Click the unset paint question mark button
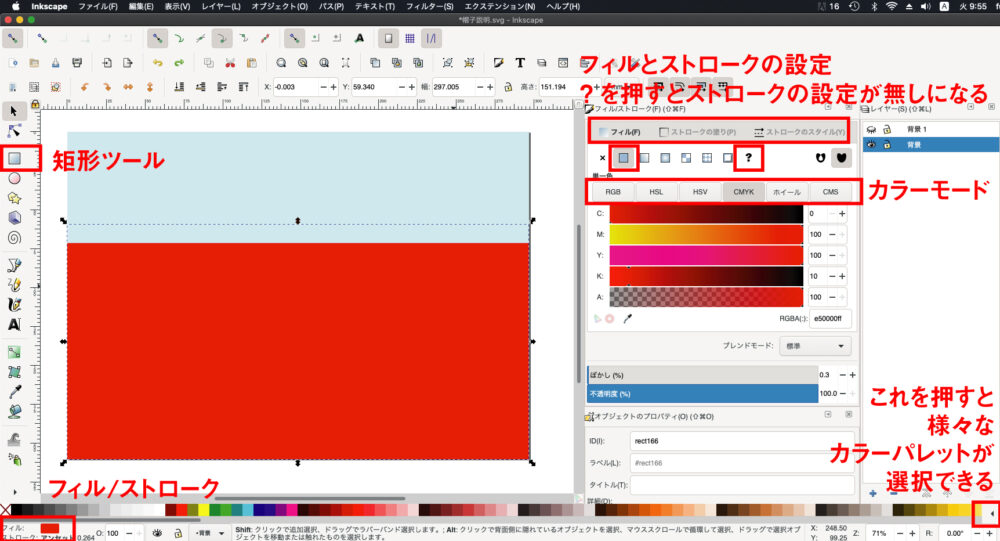The height and width of the screenshot is (541, 1000). (x=748, y=158)
